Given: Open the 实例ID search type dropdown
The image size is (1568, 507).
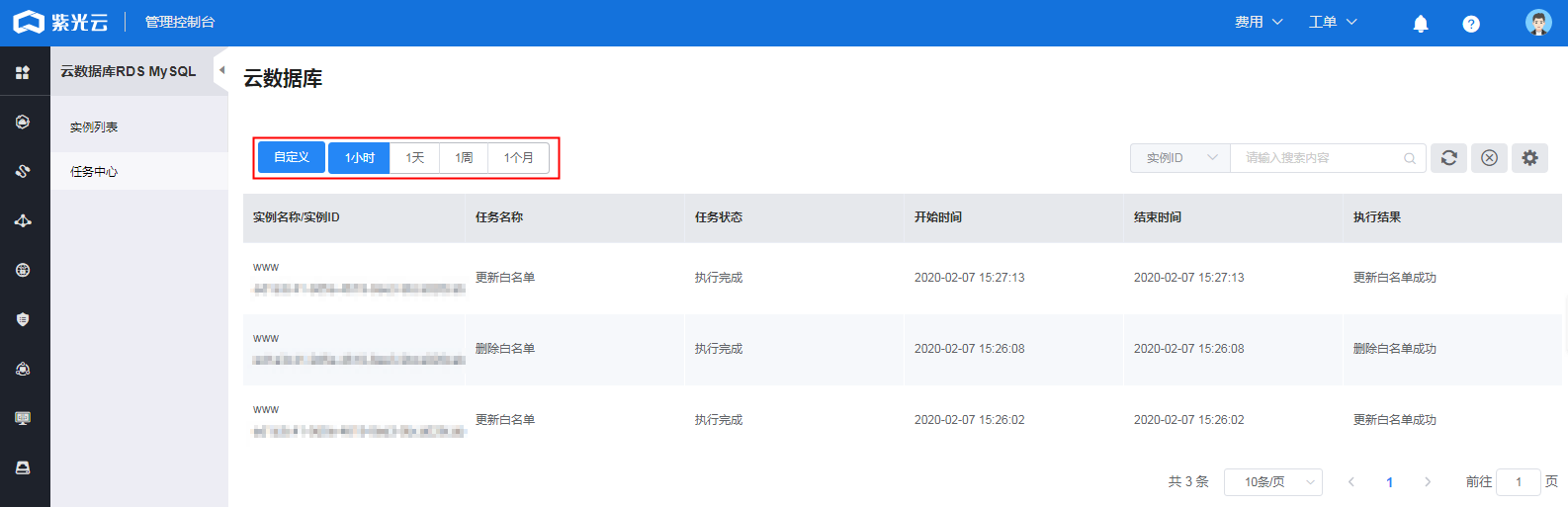Looking at the screenshot, I should pyautogui.click(x=1180, y=158).
